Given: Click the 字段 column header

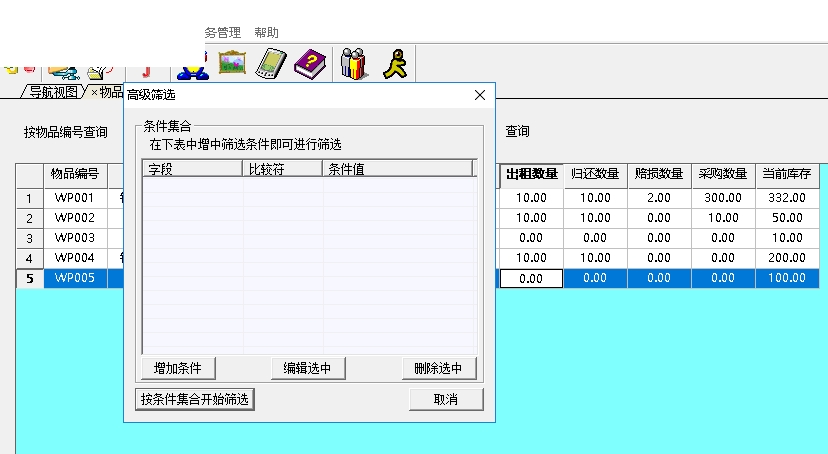Looking at the screenshot, I should click(192, 169).
